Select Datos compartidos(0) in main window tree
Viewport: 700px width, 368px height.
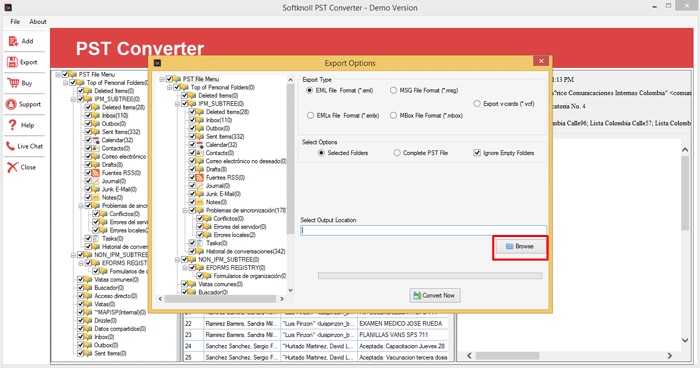point(120,329)
